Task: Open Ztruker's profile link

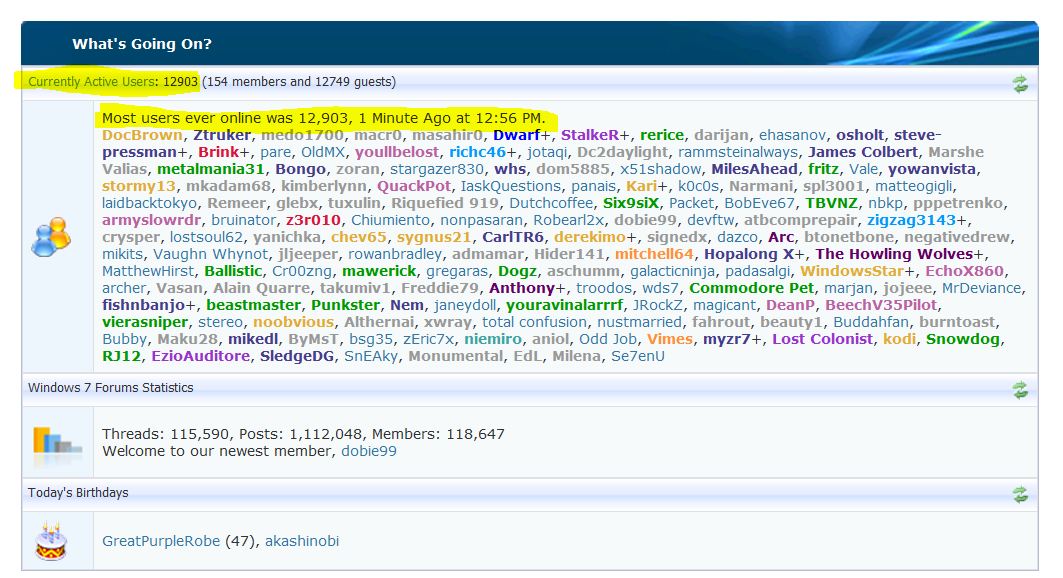Action: (222, 135)
